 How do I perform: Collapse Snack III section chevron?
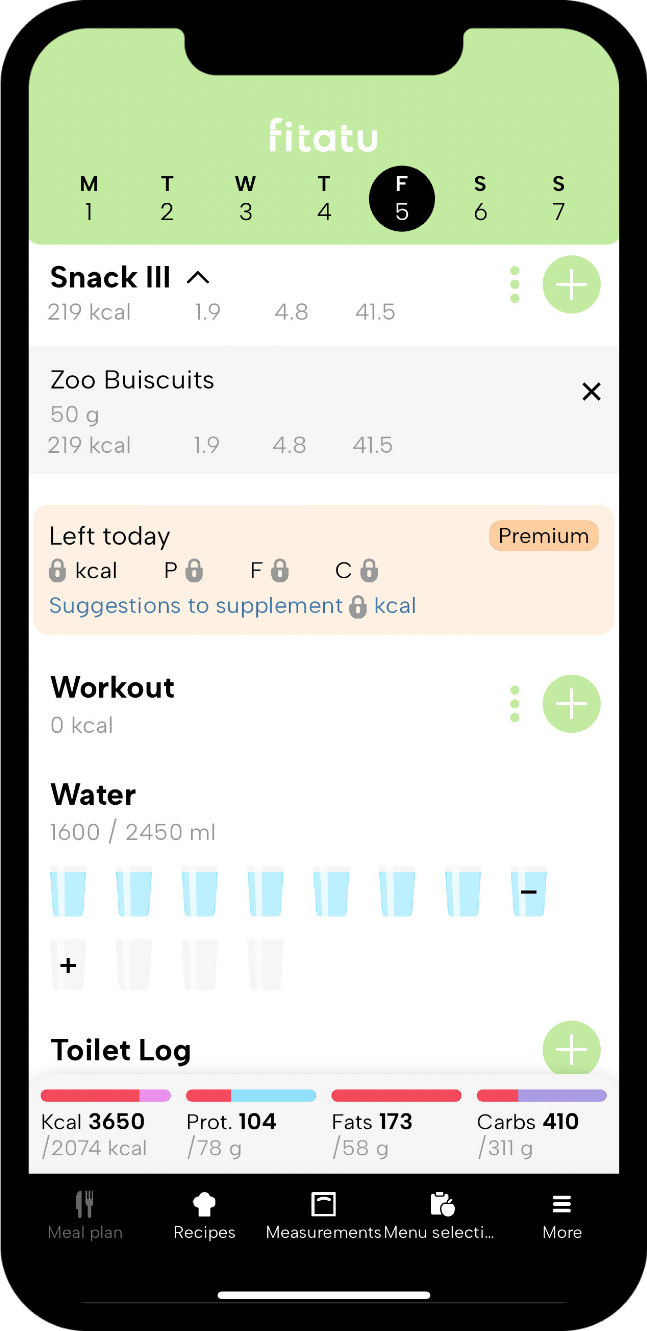[x=198, y=278]
